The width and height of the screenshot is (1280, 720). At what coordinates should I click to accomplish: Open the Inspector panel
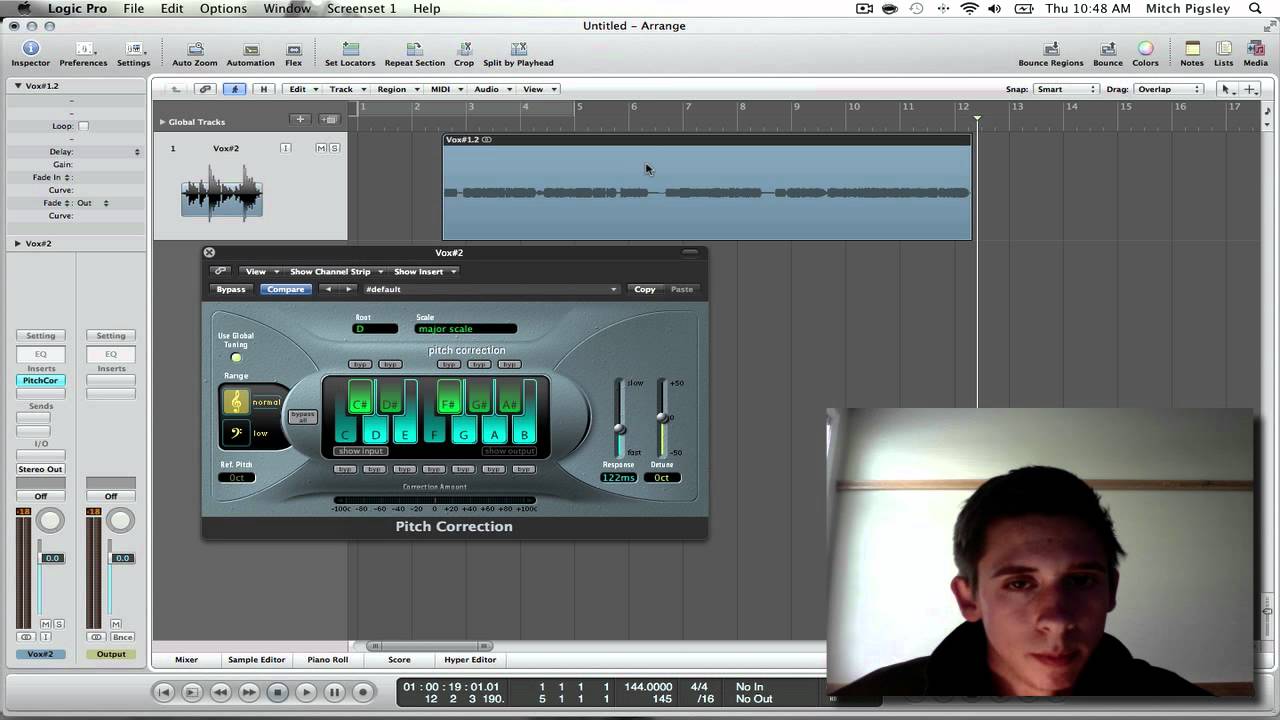[30, 54]
